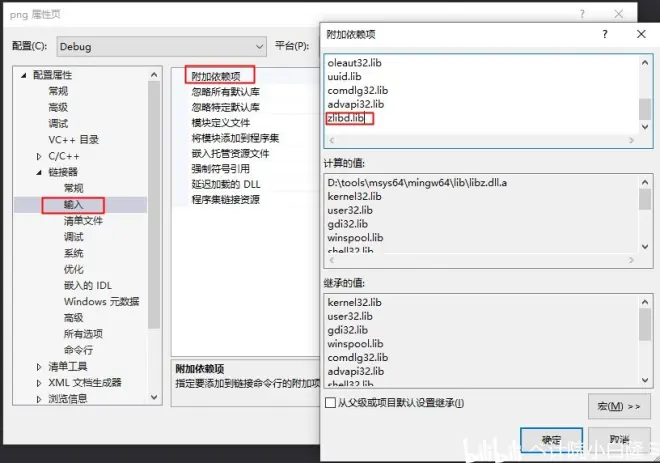Click the 取消 button
The height and width of the screenshot is (463, 660).
(619, 440)
